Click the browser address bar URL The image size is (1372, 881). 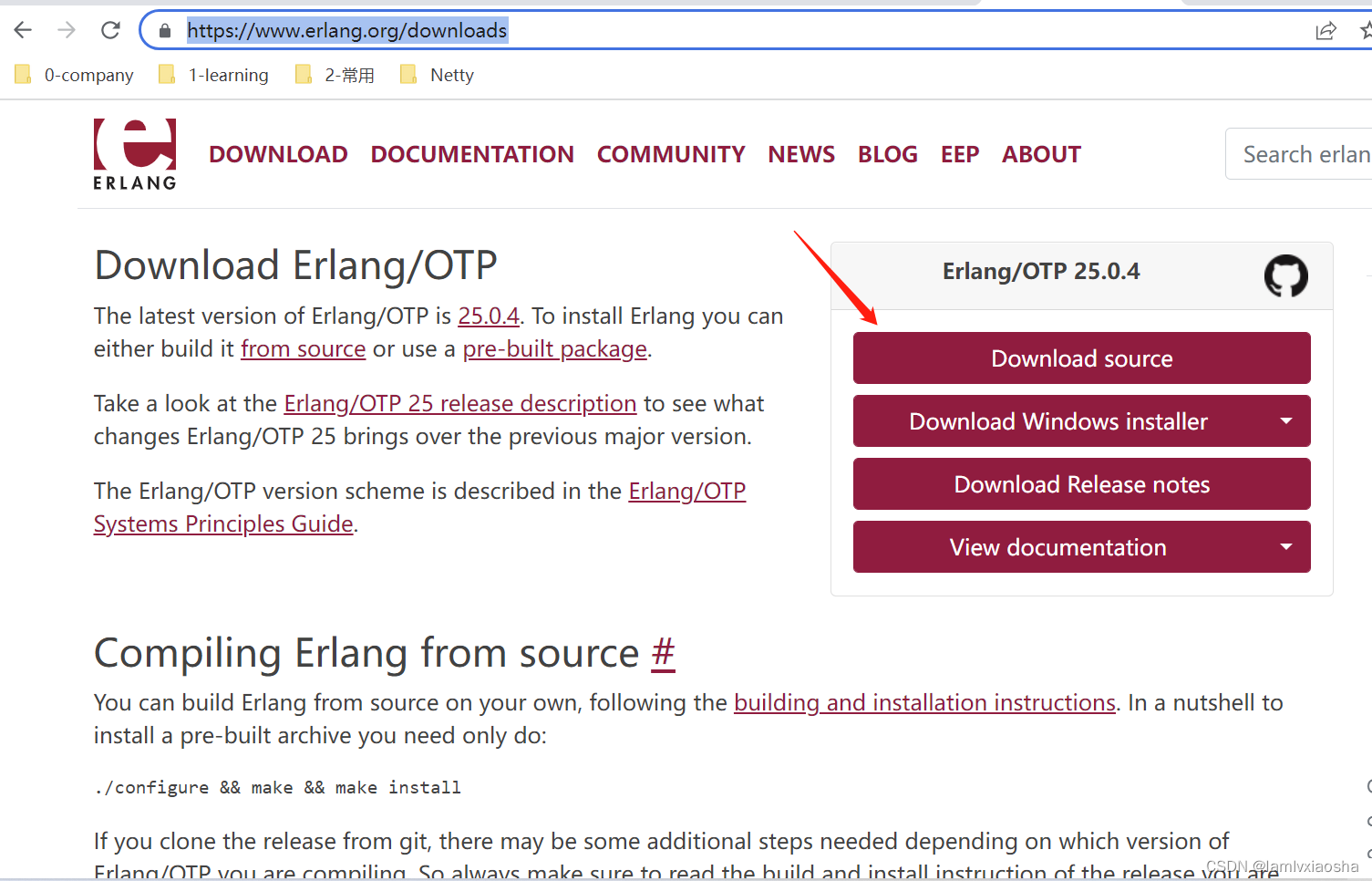coord(347,31)
